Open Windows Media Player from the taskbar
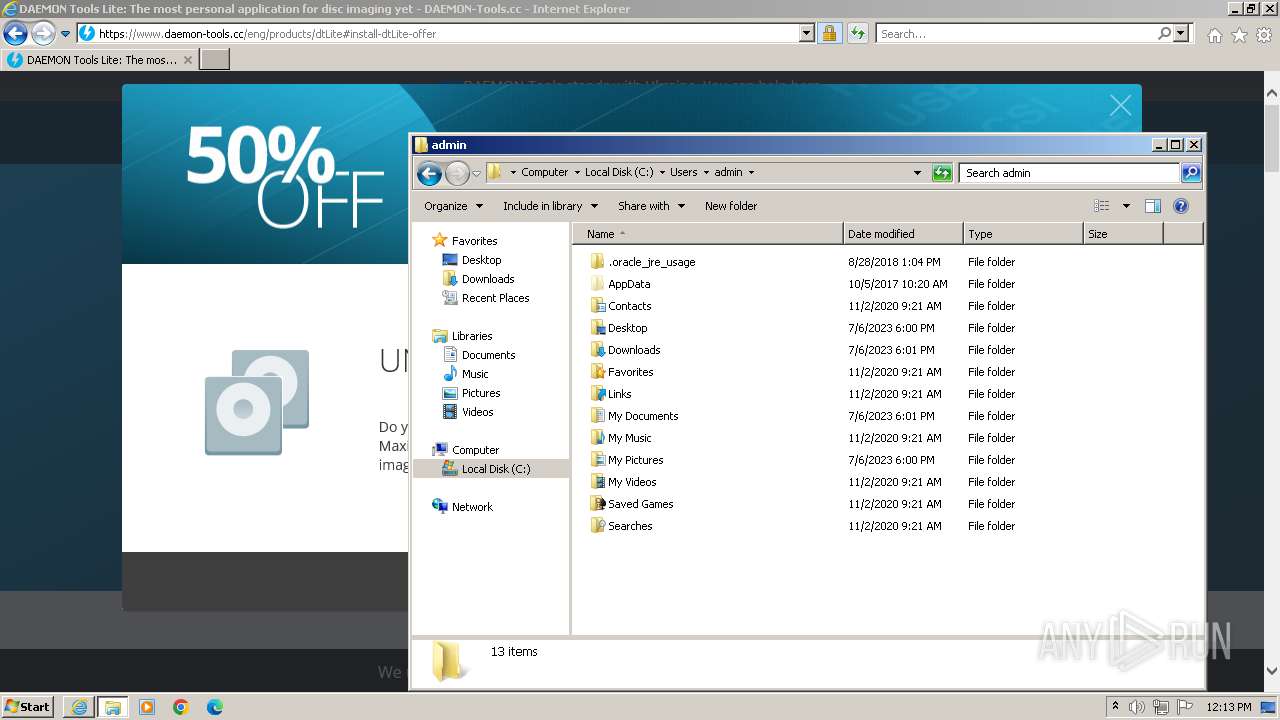1280x720 pixels. point(147,707)
